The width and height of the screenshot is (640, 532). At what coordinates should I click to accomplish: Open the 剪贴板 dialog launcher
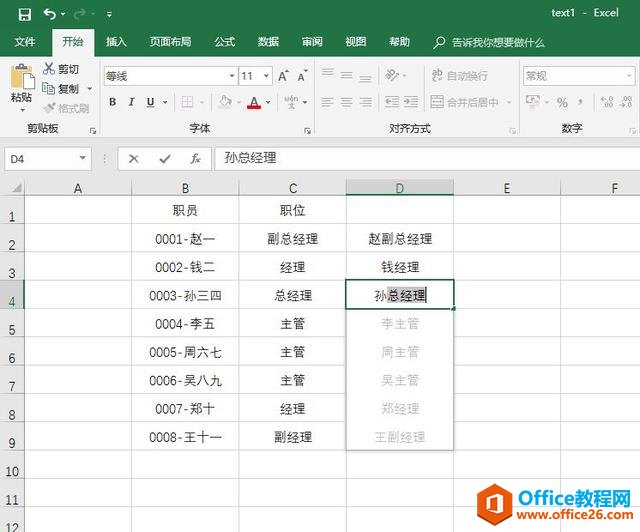click(x=93, y=131)
